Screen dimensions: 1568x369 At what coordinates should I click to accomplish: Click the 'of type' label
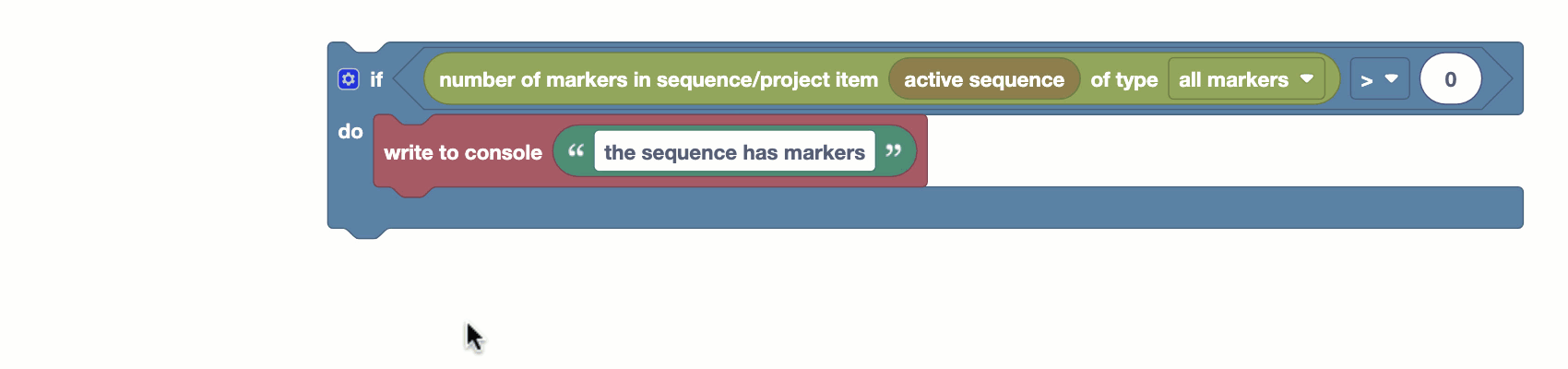1123,79
